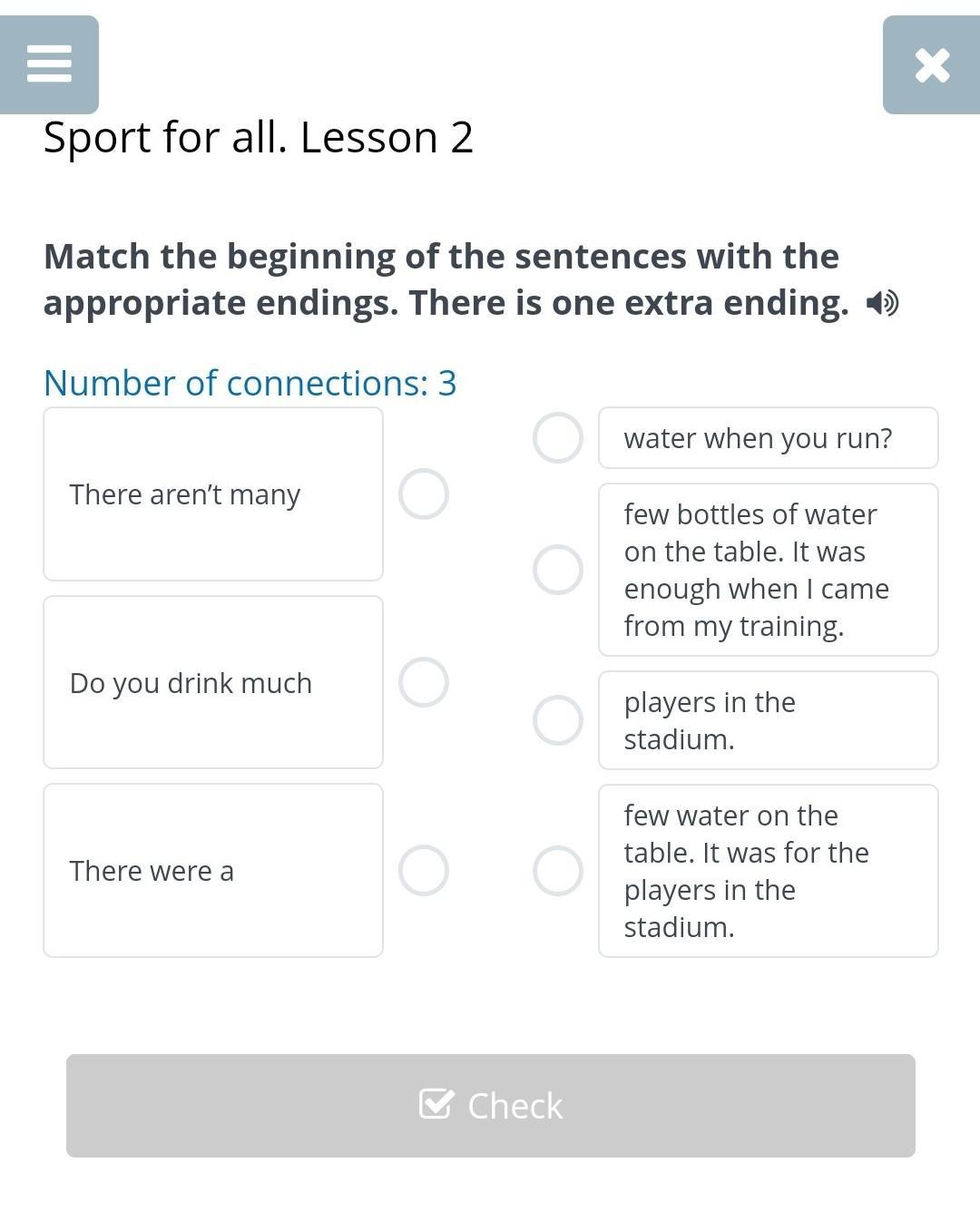Click the 'few water on the table' ending box

[768, 871]
